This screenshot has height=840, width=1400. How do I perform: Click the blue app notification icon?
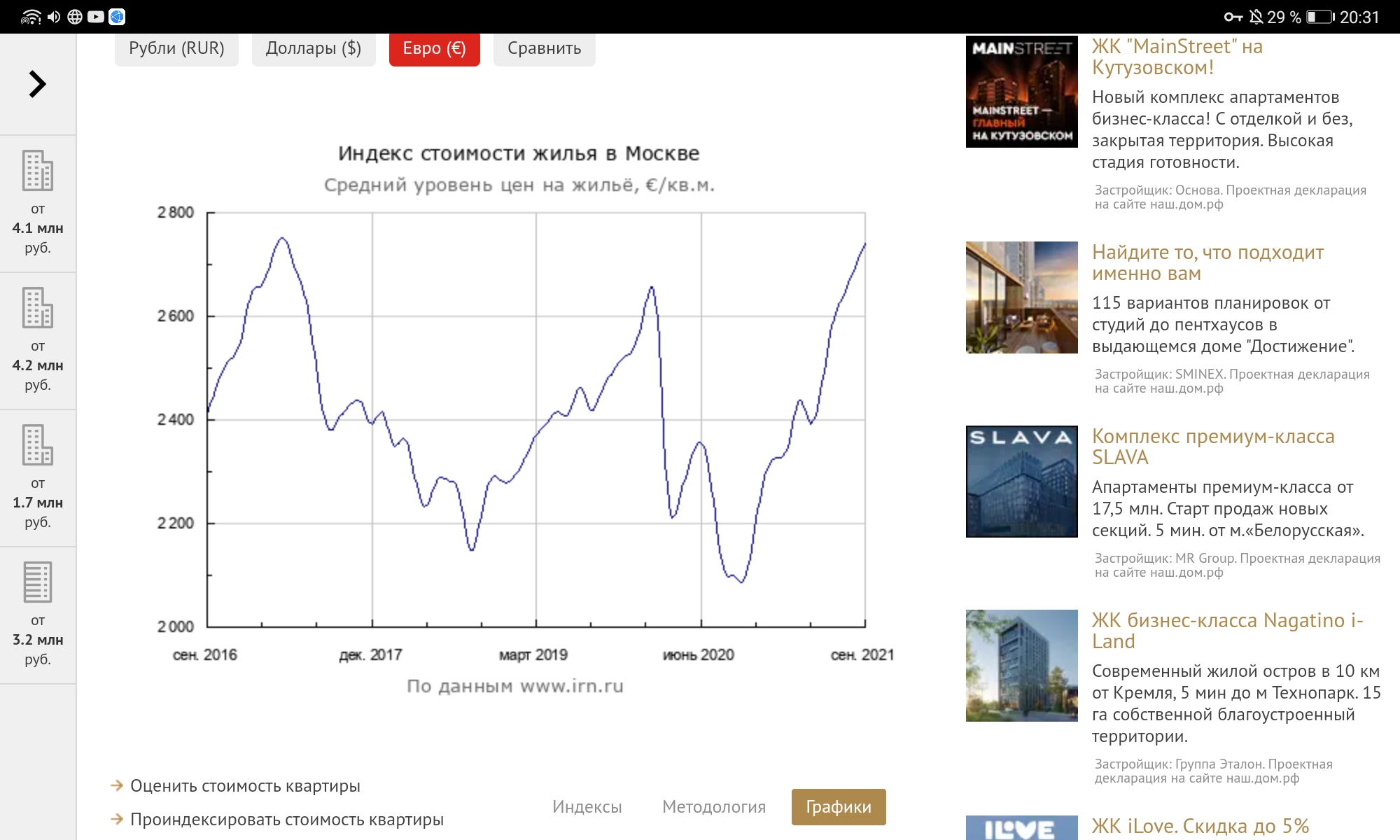point(117,17)
